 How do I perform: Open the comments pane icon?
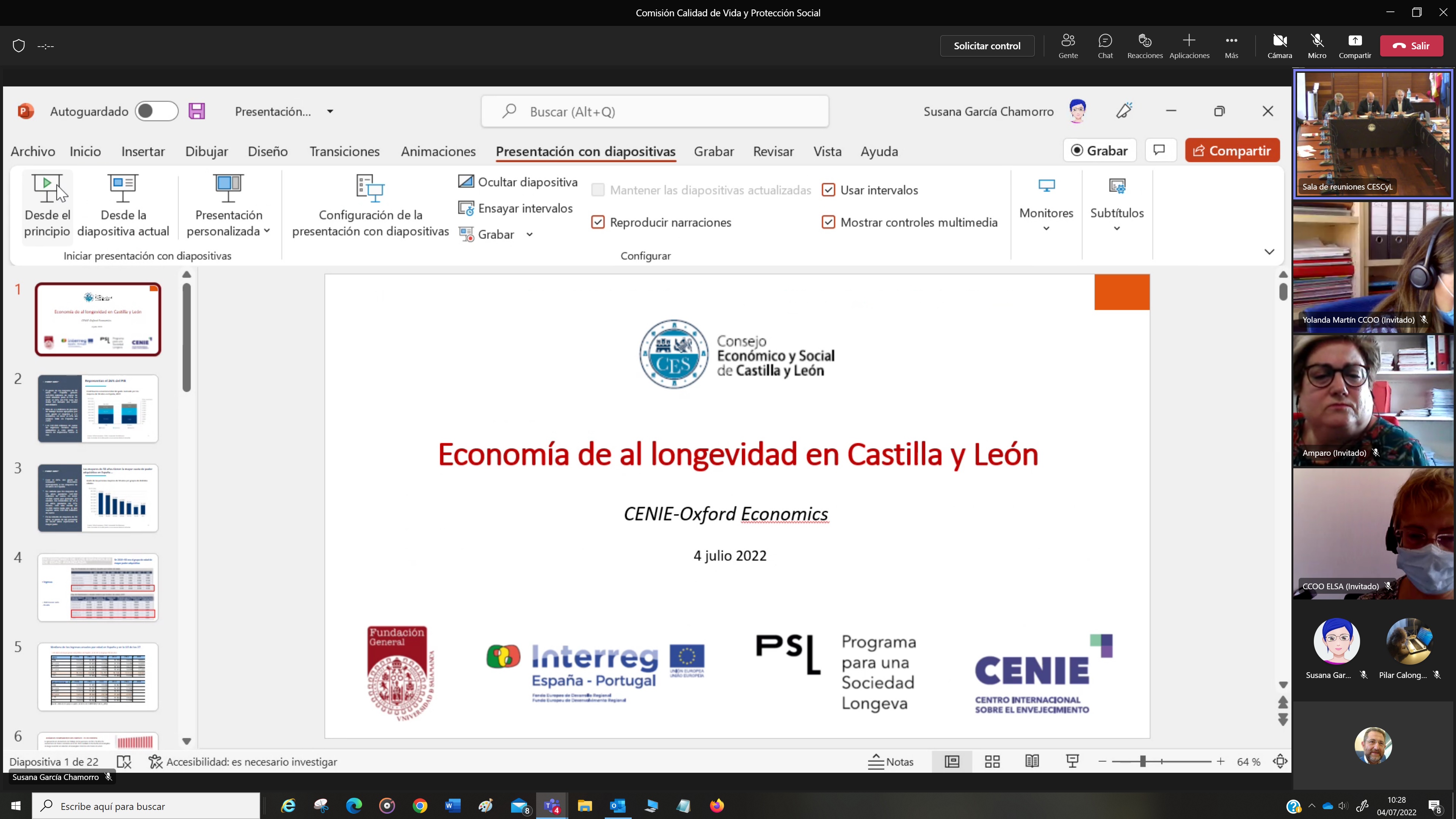(1160, 150)
